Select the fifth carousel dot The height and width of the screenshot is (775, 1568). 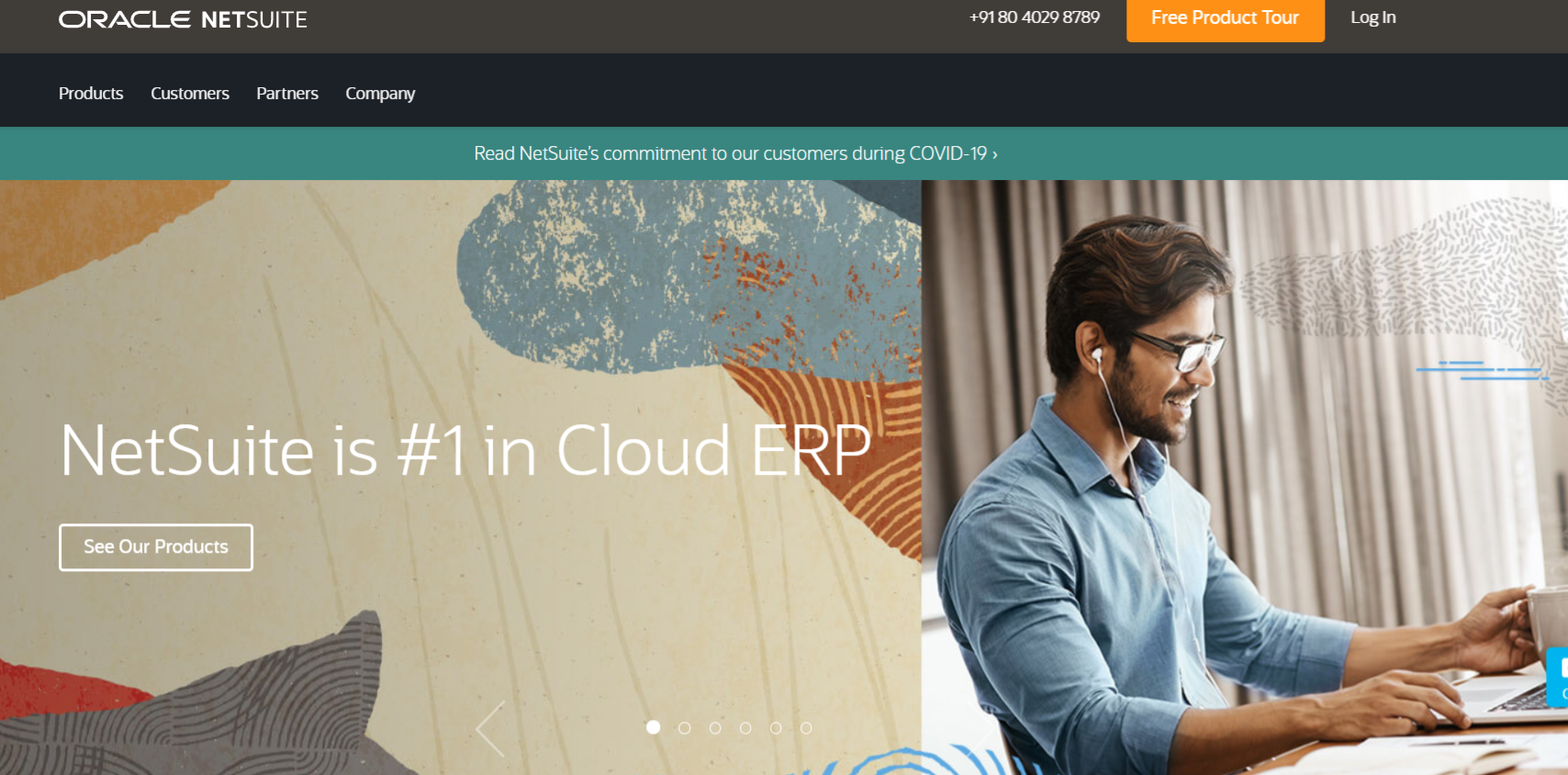776,728
